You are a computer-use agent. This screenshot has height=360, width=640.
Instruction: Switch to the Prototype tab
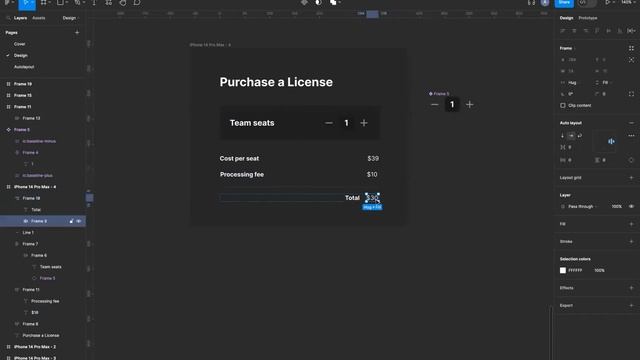coord(588,18)
